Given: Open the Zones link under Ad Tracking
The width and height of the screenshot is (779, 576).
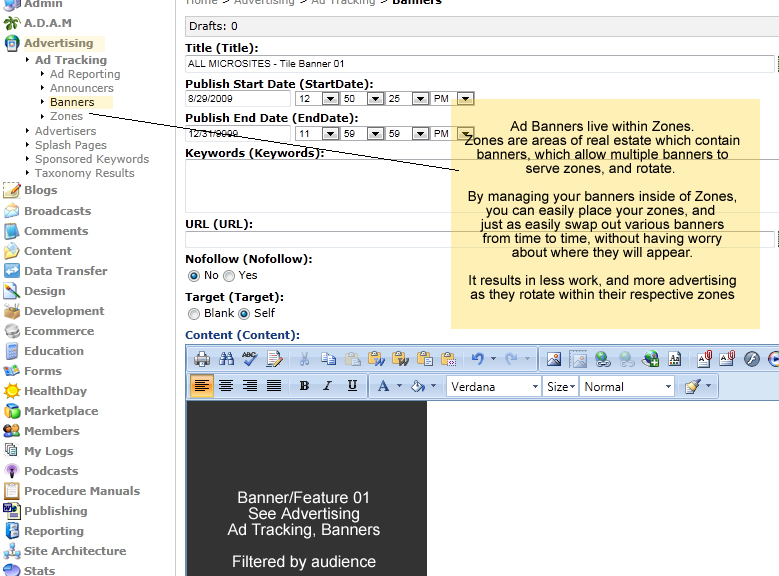Looking at the screenshot, I should [x=67, y=116].
